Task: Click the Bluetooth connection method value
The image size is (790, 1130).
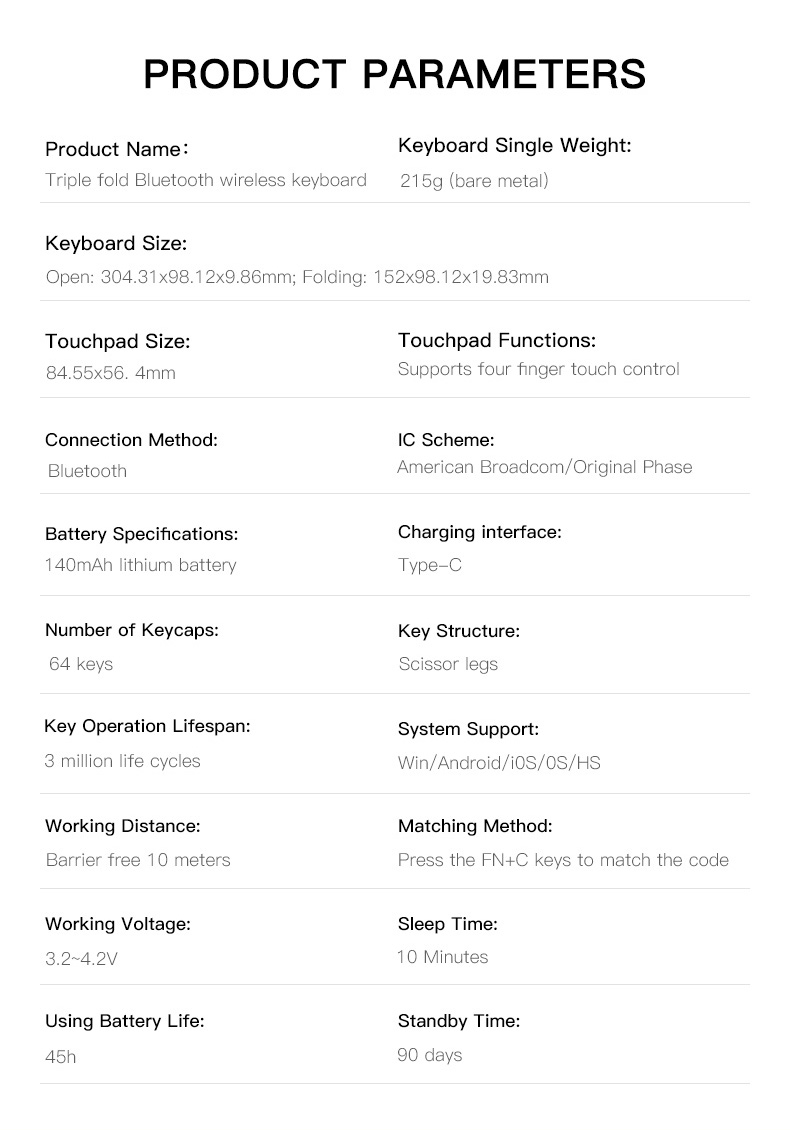Action: click(x=87, y=471)
